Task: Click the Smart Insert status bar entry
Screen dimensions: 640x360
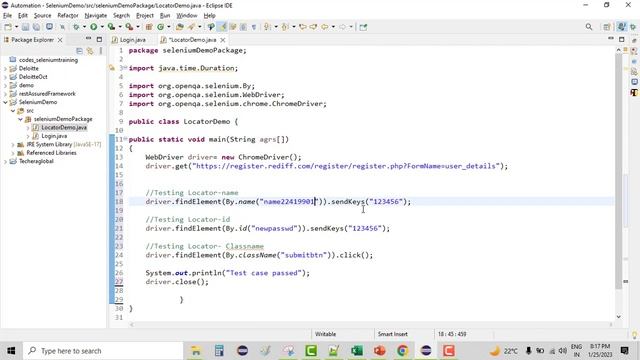Action: [392, 334]
